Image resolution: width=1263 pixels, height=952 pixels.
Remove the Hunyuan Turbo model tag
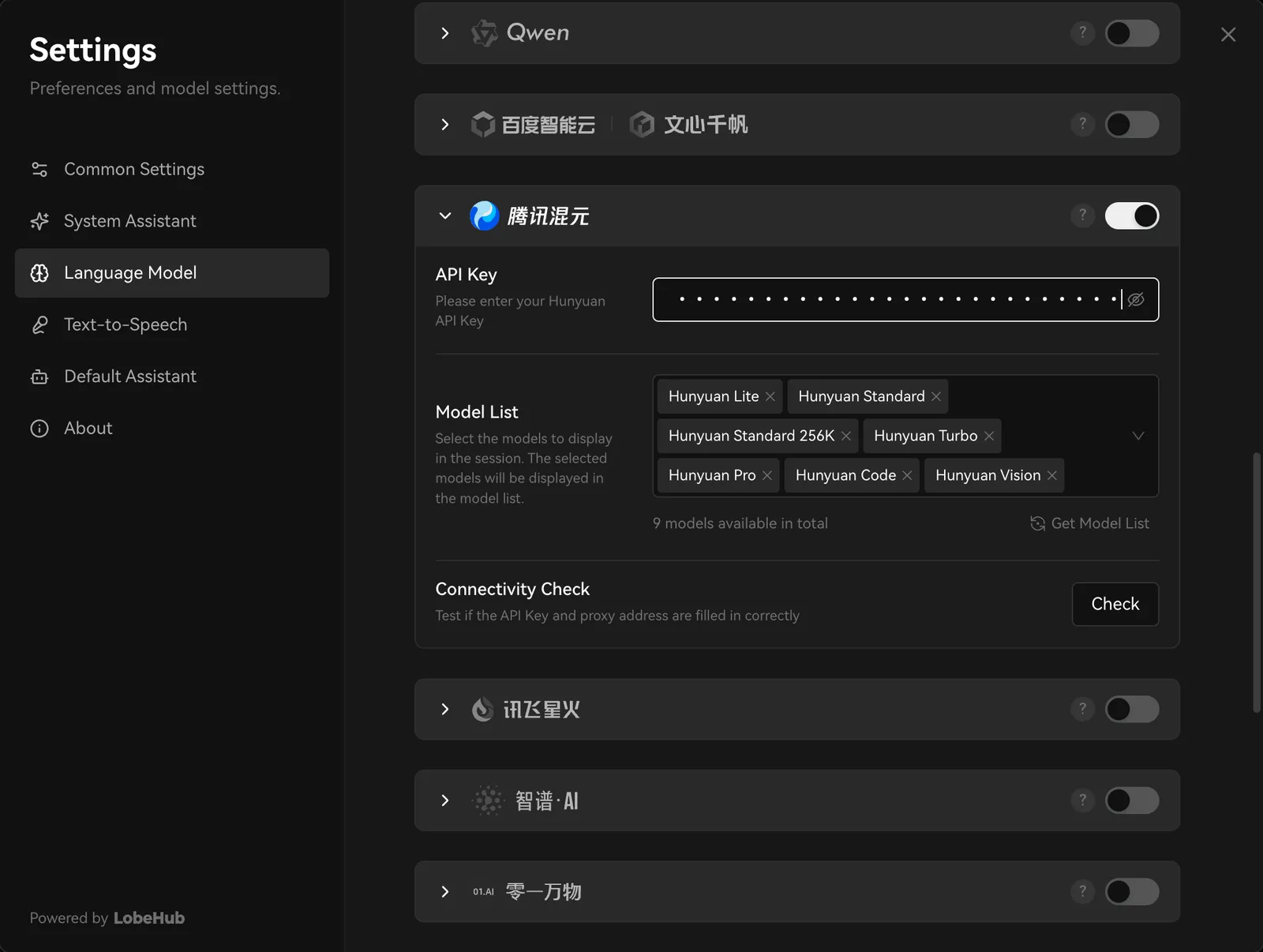(x=989, y=436)
